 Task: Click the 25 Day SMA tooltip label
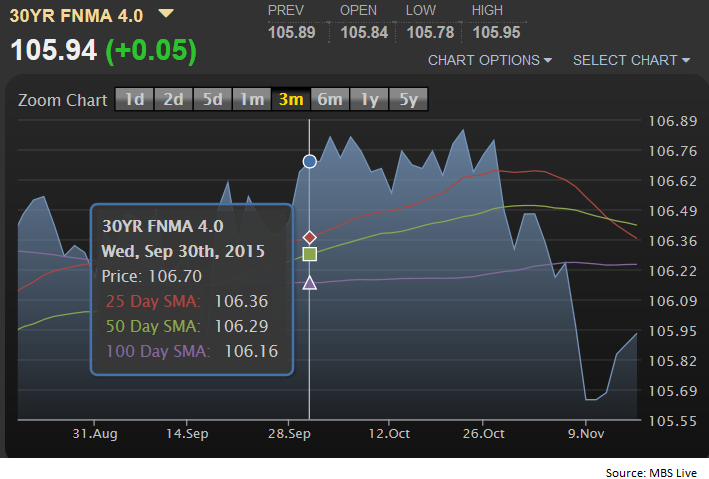pyautogui.click(x=153, y=301)
